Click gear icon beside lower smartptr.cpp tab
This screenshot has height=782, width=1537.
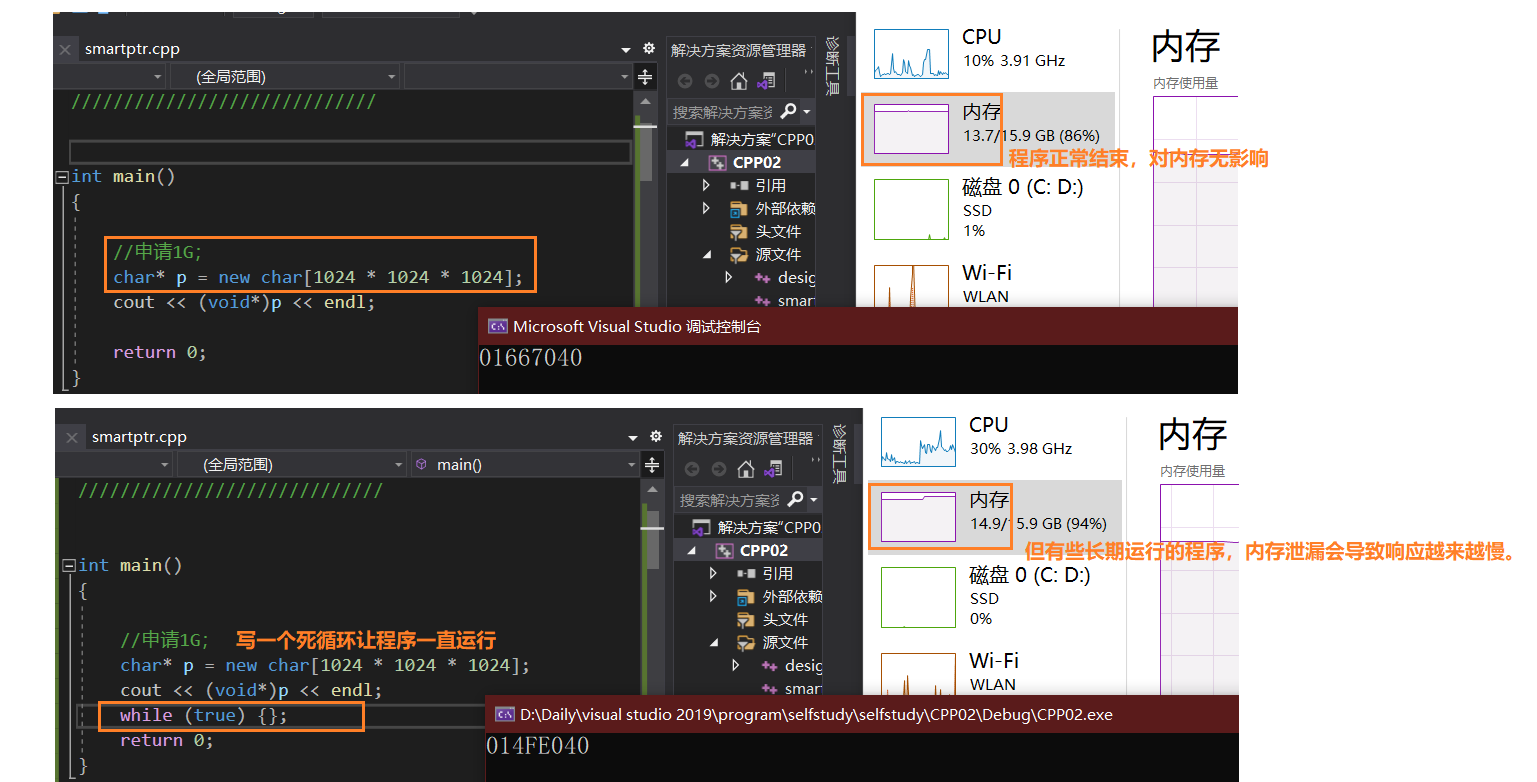click(656, 436)
